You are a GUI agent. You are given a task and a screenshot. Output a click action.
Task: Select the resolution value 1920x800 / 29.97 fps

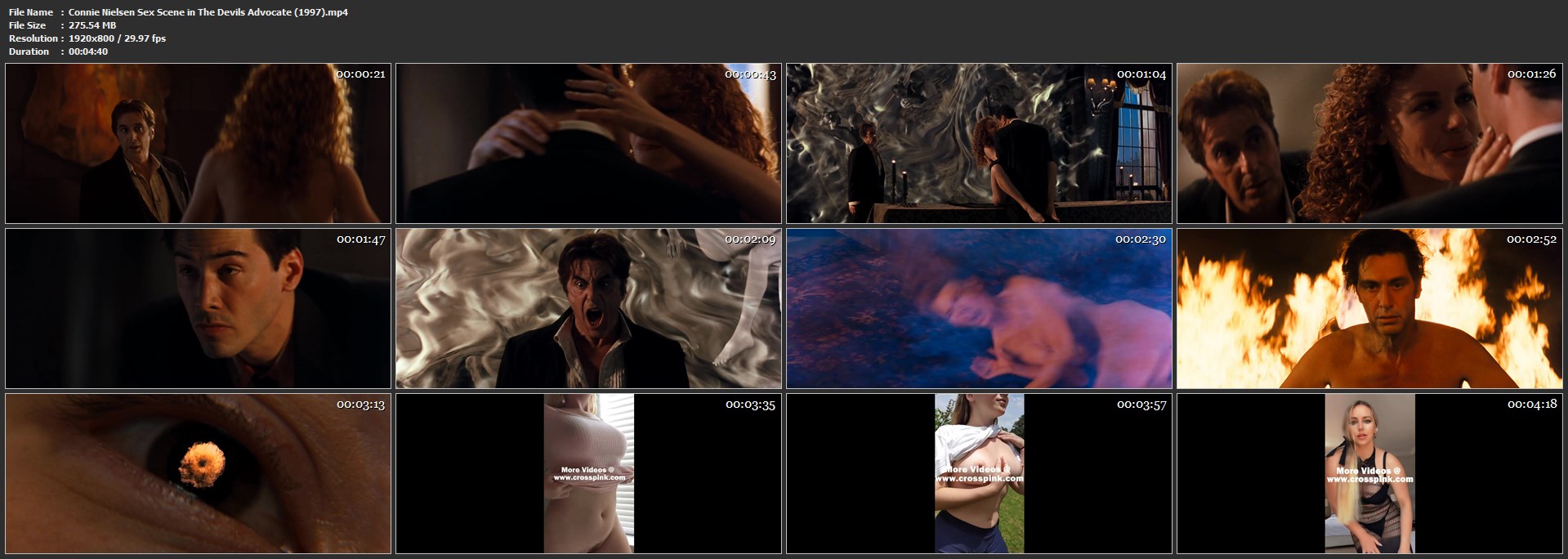pyautogui.click(x=118, y=38)
